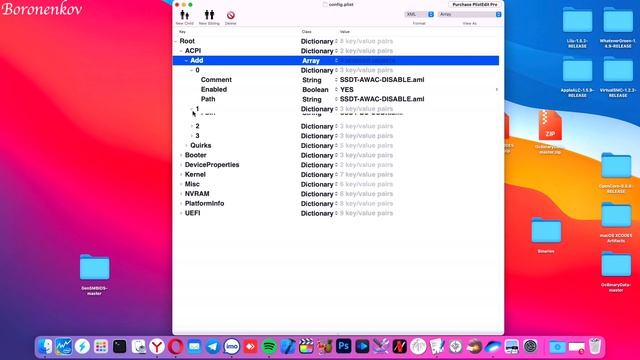Open Finder from the Dock
Image resolution: width=640 pixels, height=360 pixels.
(45, 347)
